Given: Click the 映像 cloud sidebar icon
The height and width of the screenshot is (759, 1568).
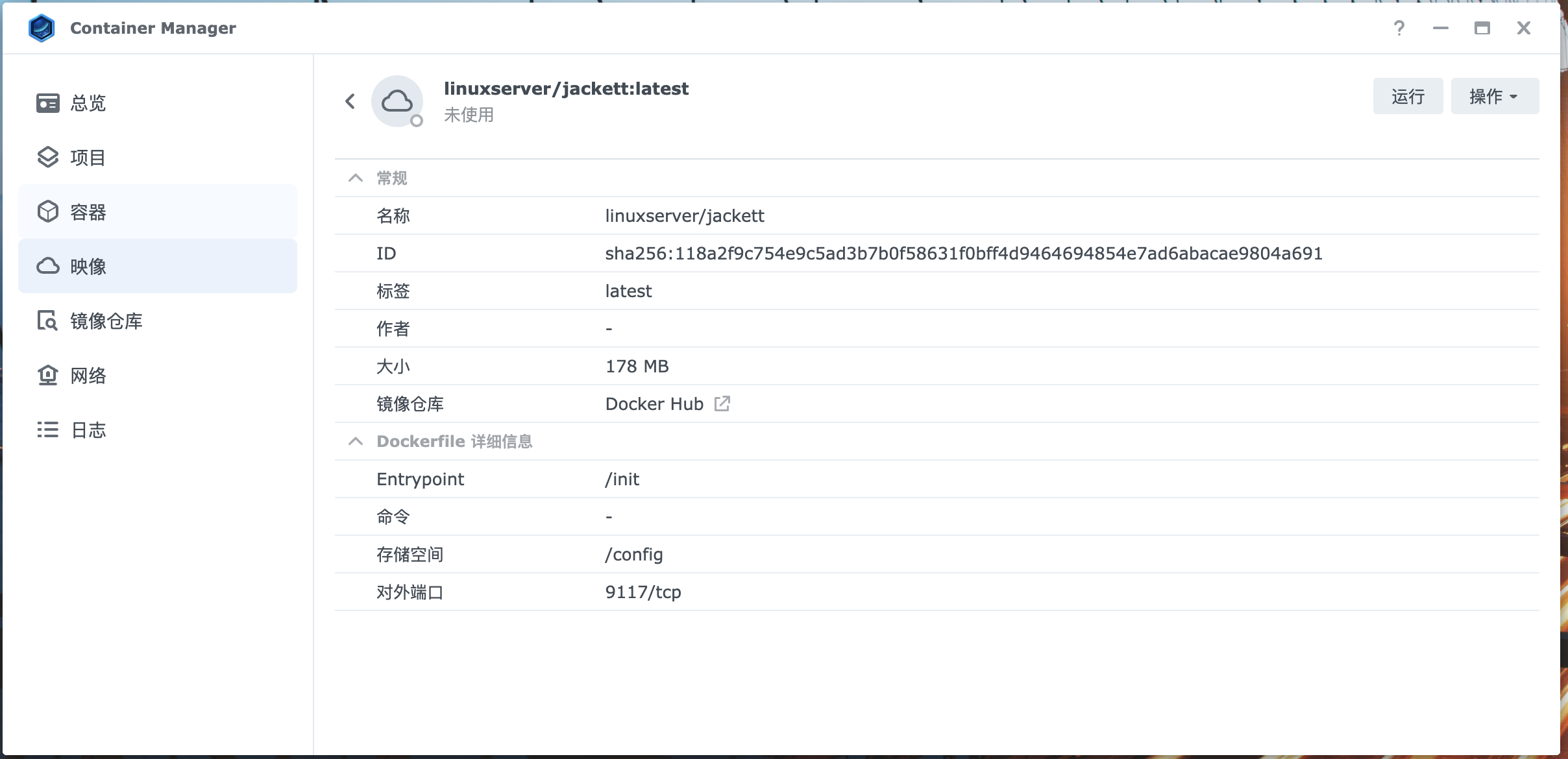Looking at the screenshot, I should (47, 267).
